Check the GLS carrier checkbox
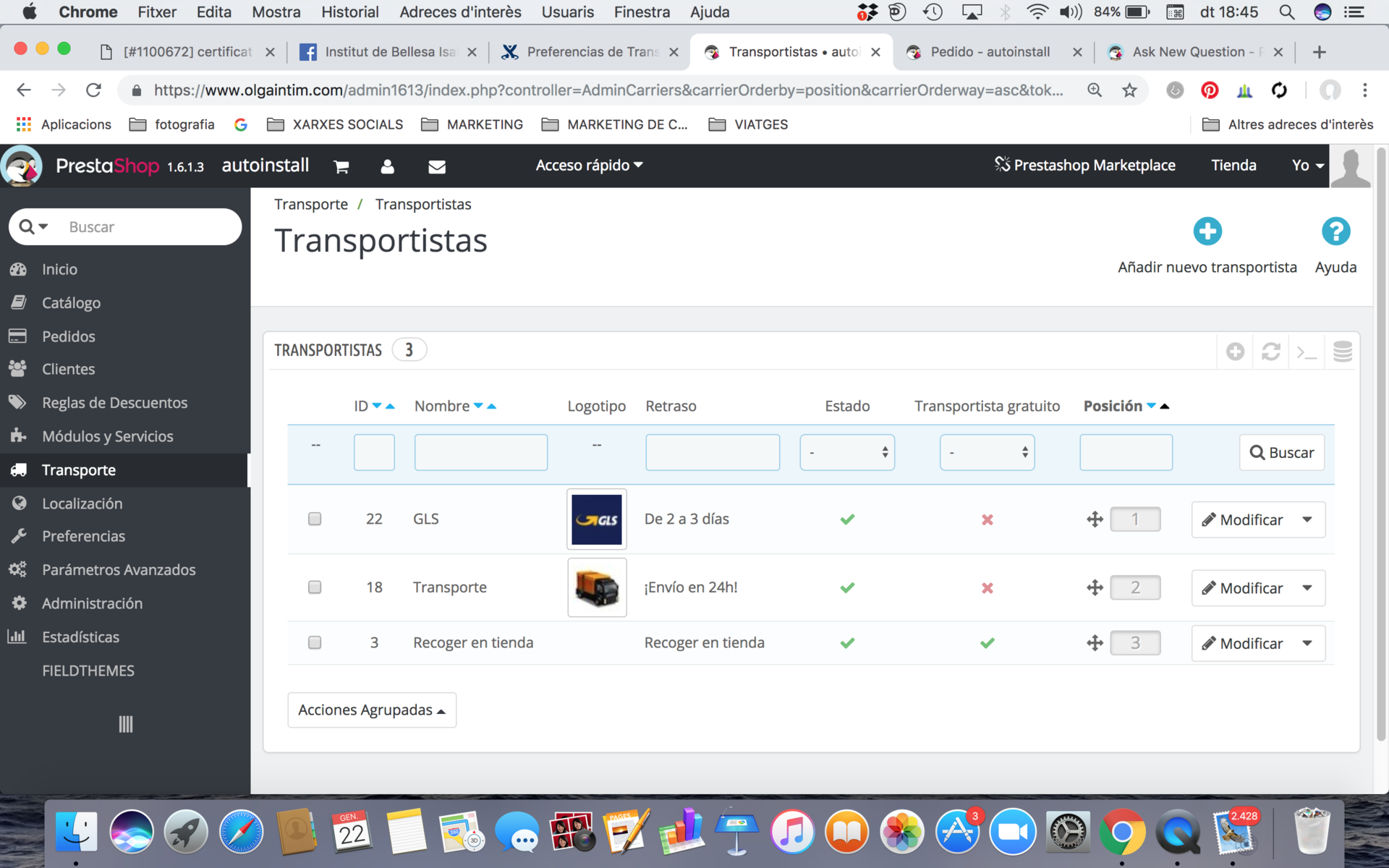 tap(315, 519)
